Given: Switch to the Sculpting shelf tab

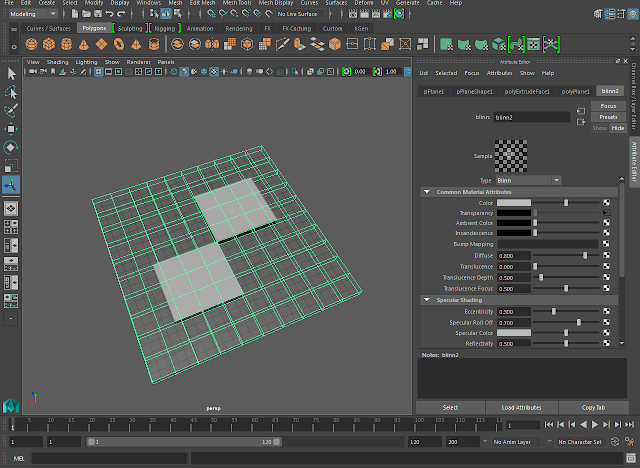Looking at the screenshot, I should 130,29.
